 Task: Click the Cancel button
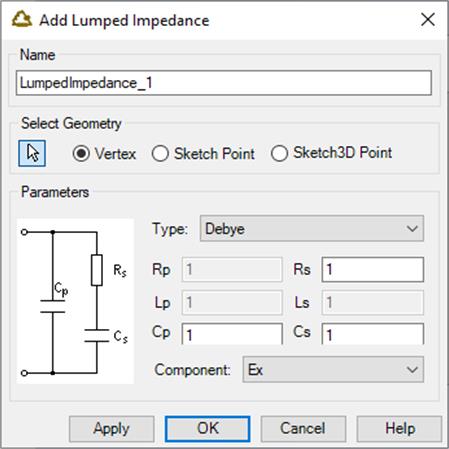(303, 429)
